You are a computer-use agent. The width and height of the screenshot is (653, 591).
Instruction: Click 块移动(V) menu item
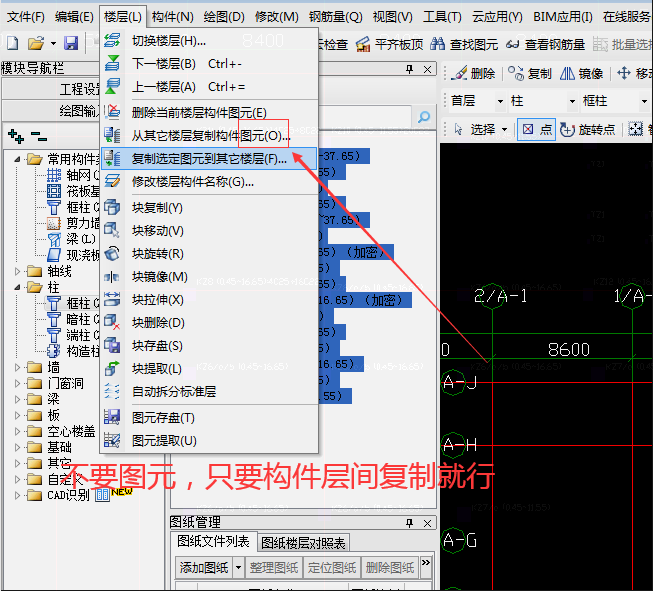pos(209,230)
